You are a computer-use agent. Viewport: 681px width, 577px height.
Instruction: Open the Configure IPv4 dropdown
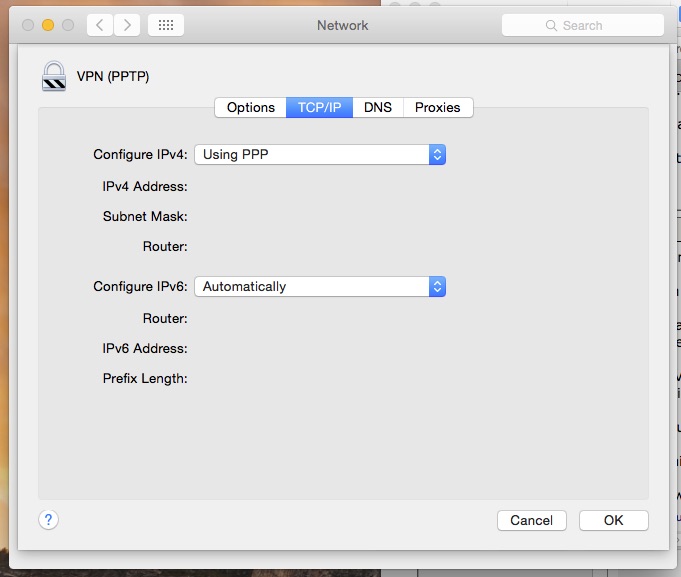(320, 155)
